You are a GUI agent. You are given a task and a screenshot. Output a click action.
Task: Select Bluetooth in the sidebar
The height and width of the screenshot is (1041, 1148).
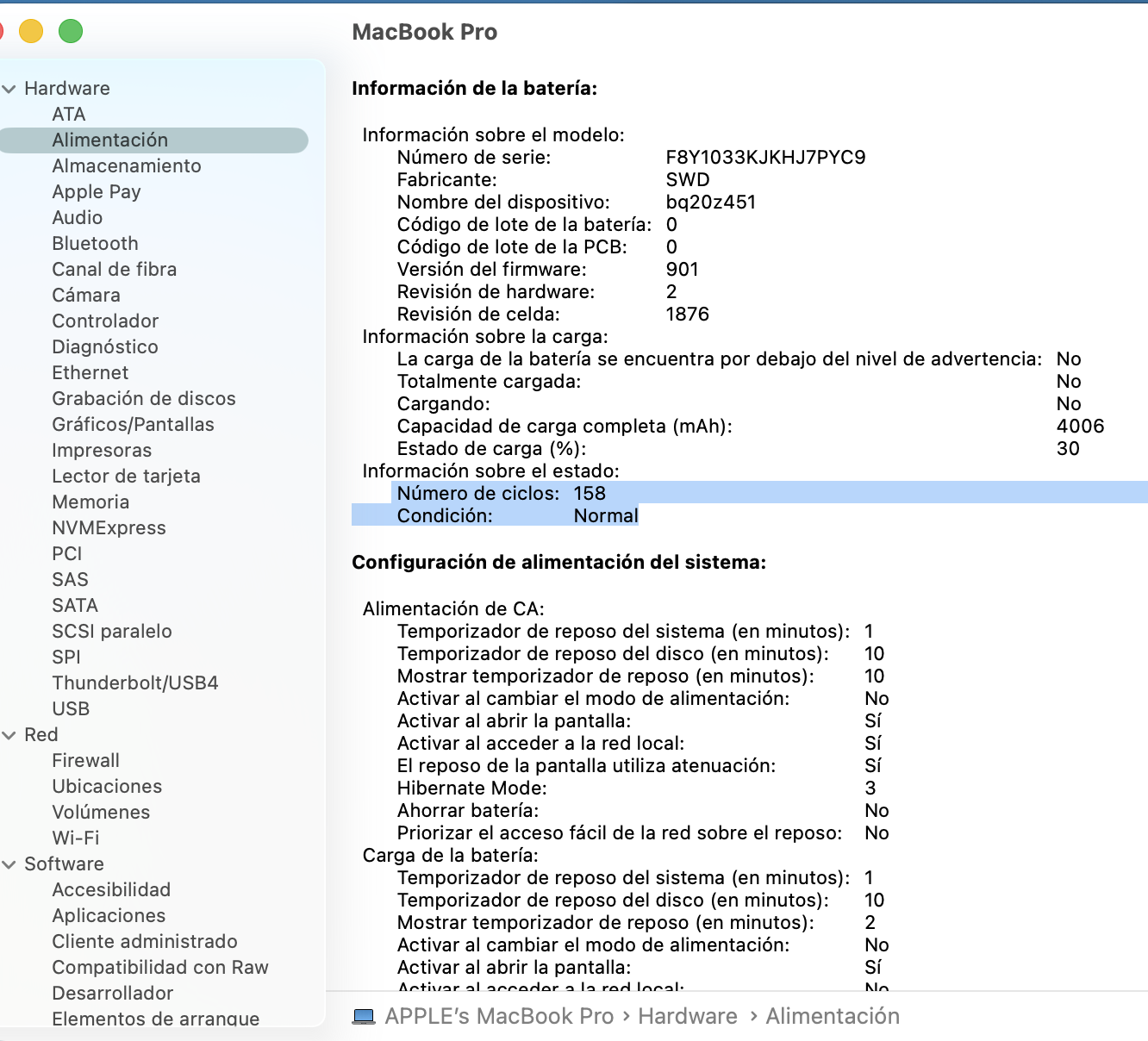95,244
